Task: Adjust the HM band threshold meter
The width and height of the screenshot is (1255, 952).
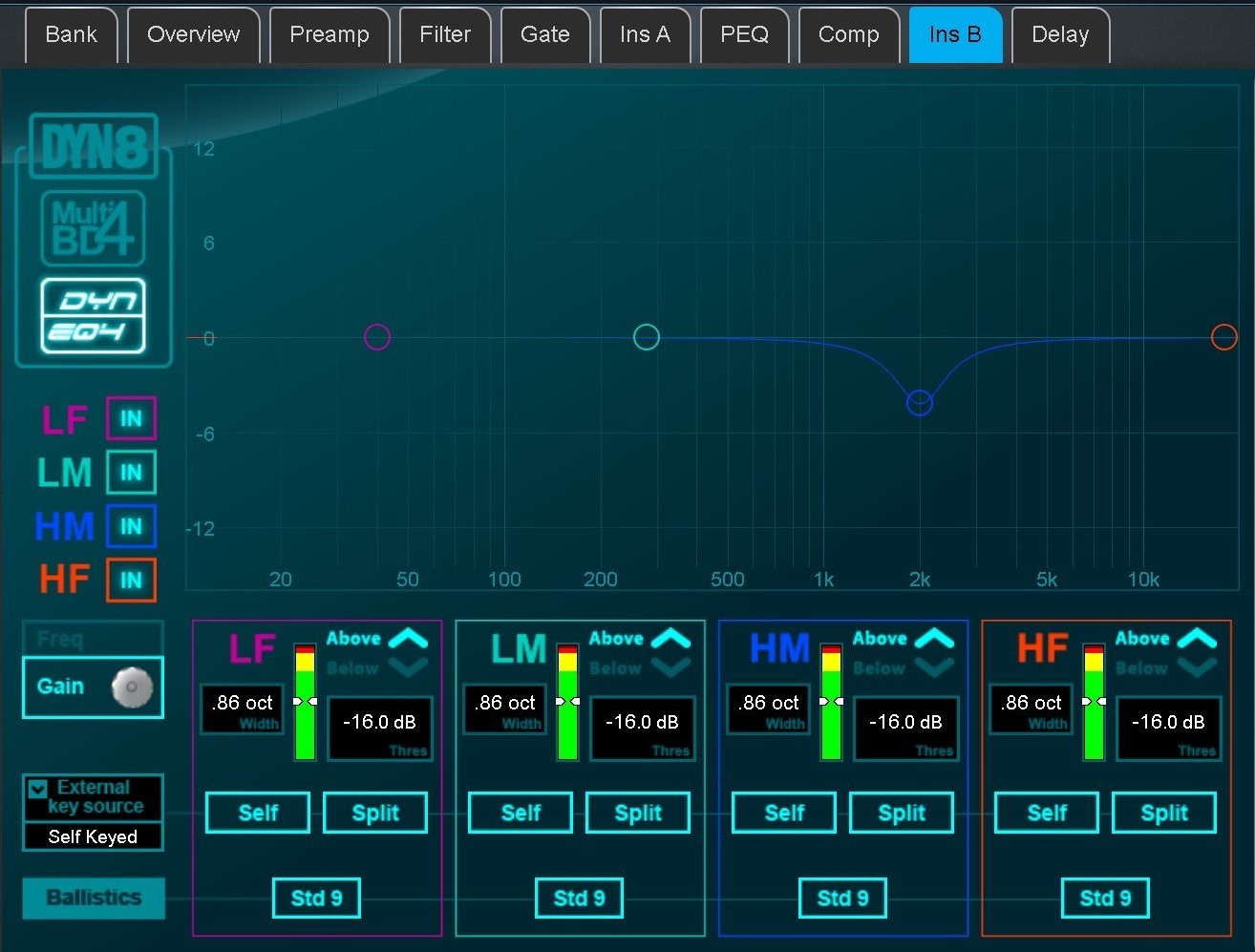Action: pos(831,702)
